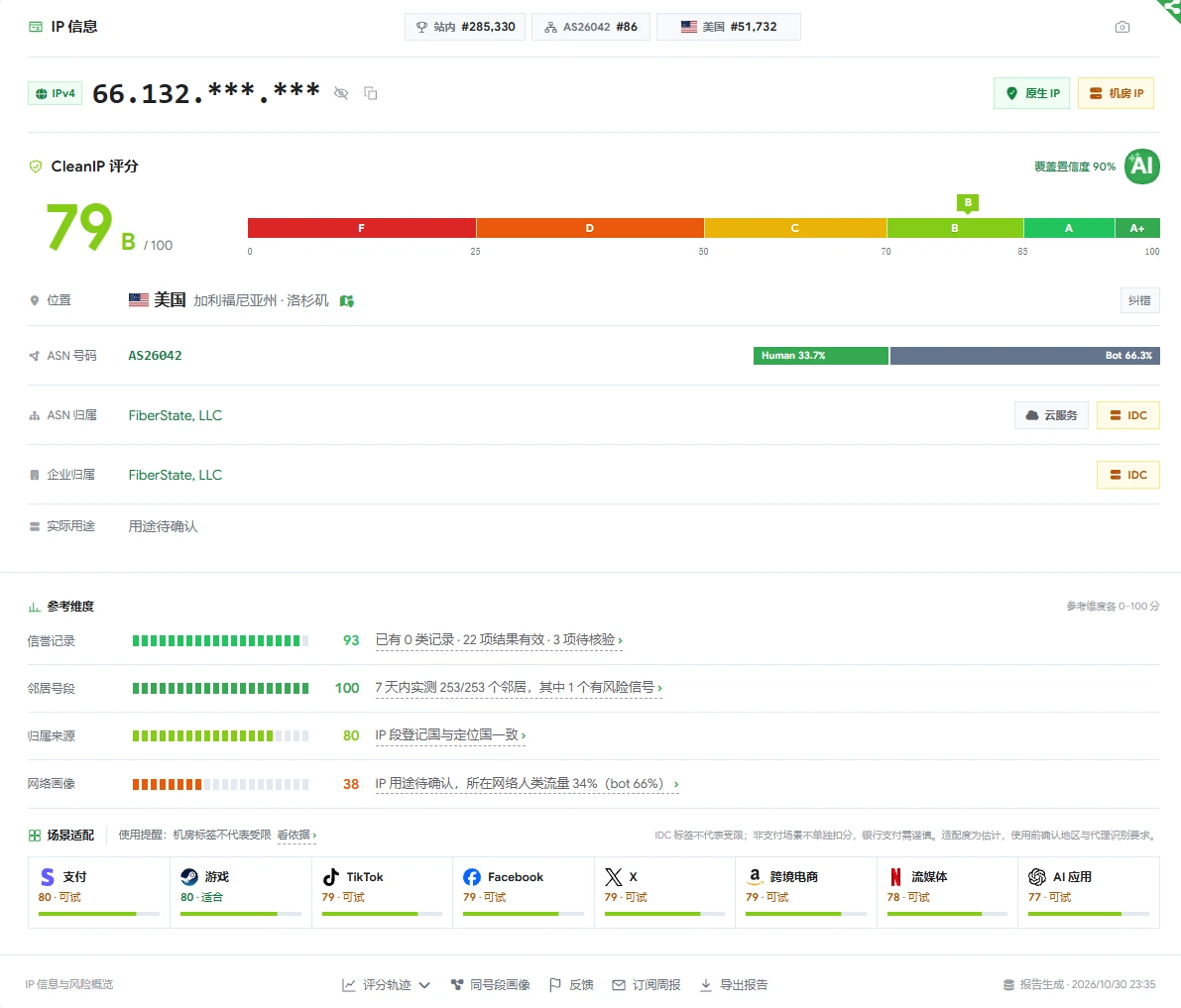Click the Human 33.7% bar segment

click(821, 355)
